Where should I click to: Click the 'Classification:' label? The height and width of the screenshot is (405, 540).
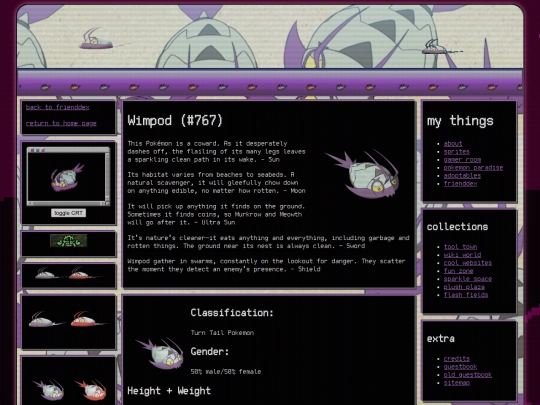(232, 313)
